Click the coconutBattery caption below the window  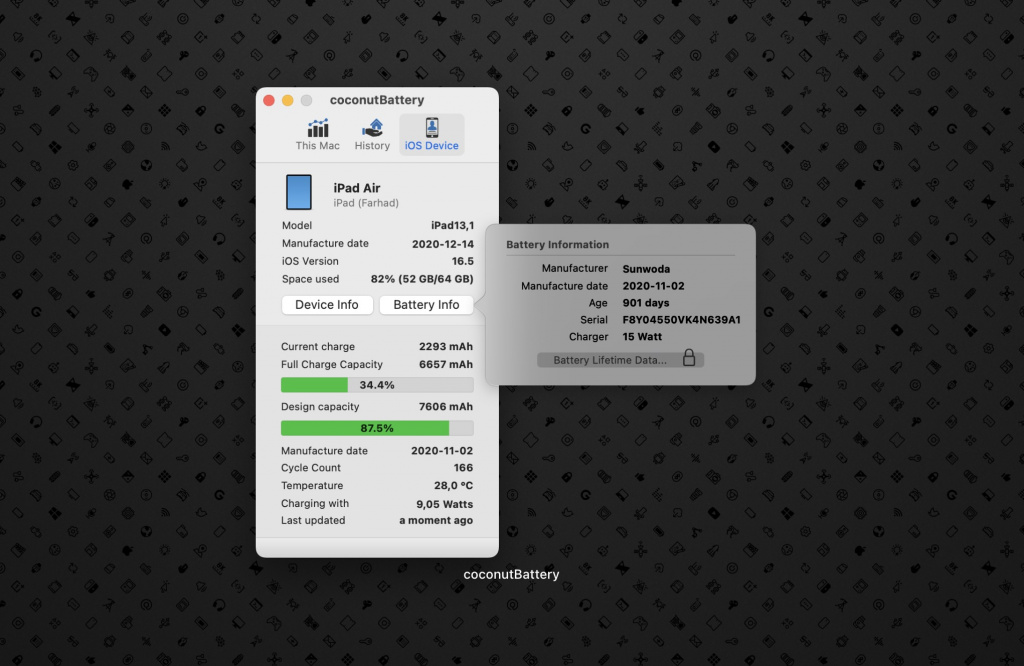click(x=511, y=575)
